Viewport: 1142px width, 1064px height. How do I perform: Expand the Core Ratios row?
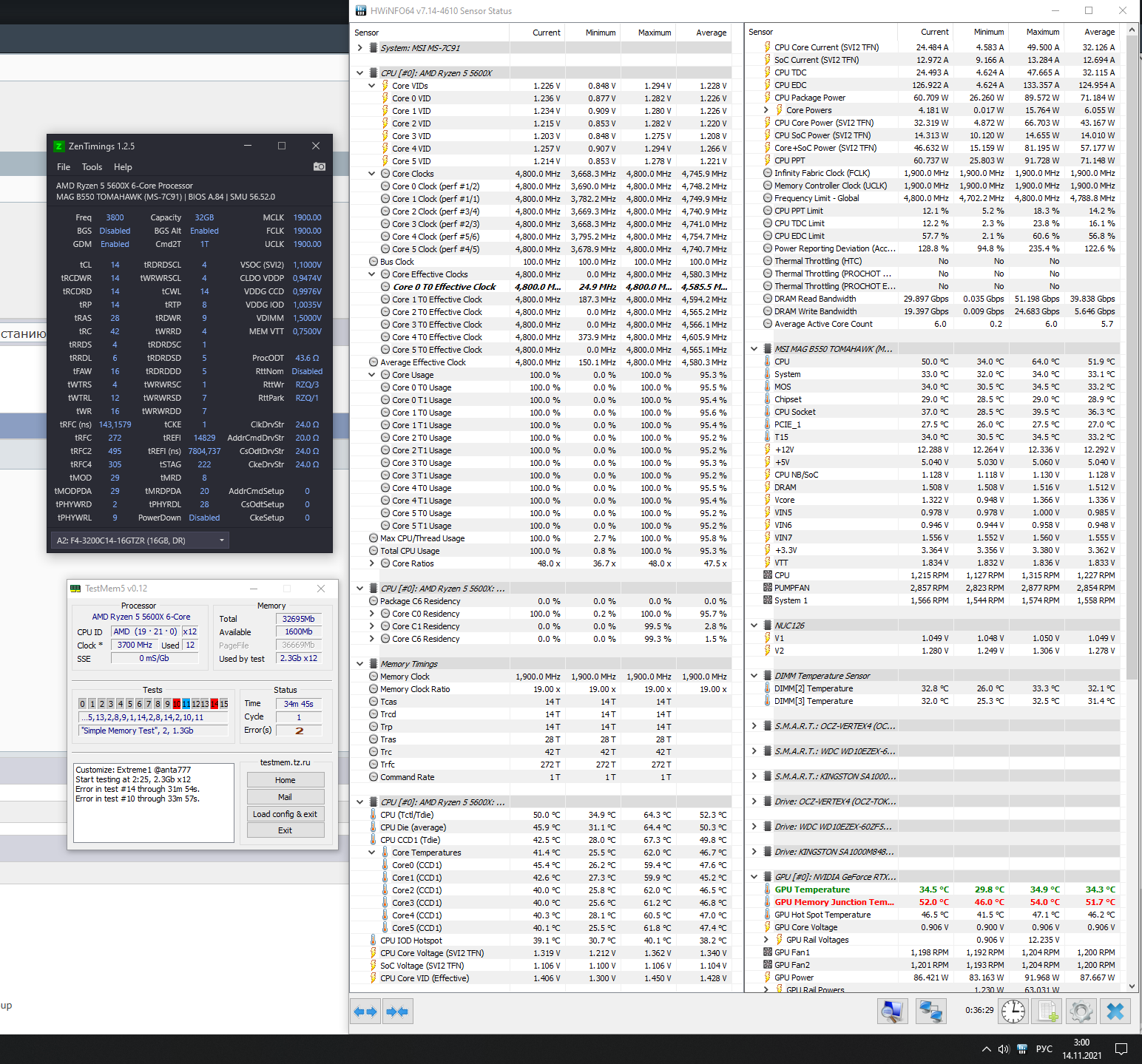coord(372,563)
